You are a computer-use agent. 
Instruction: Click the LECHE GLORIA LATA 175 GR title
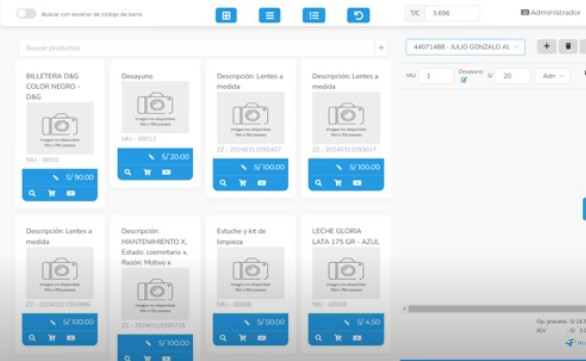point(346,236)
